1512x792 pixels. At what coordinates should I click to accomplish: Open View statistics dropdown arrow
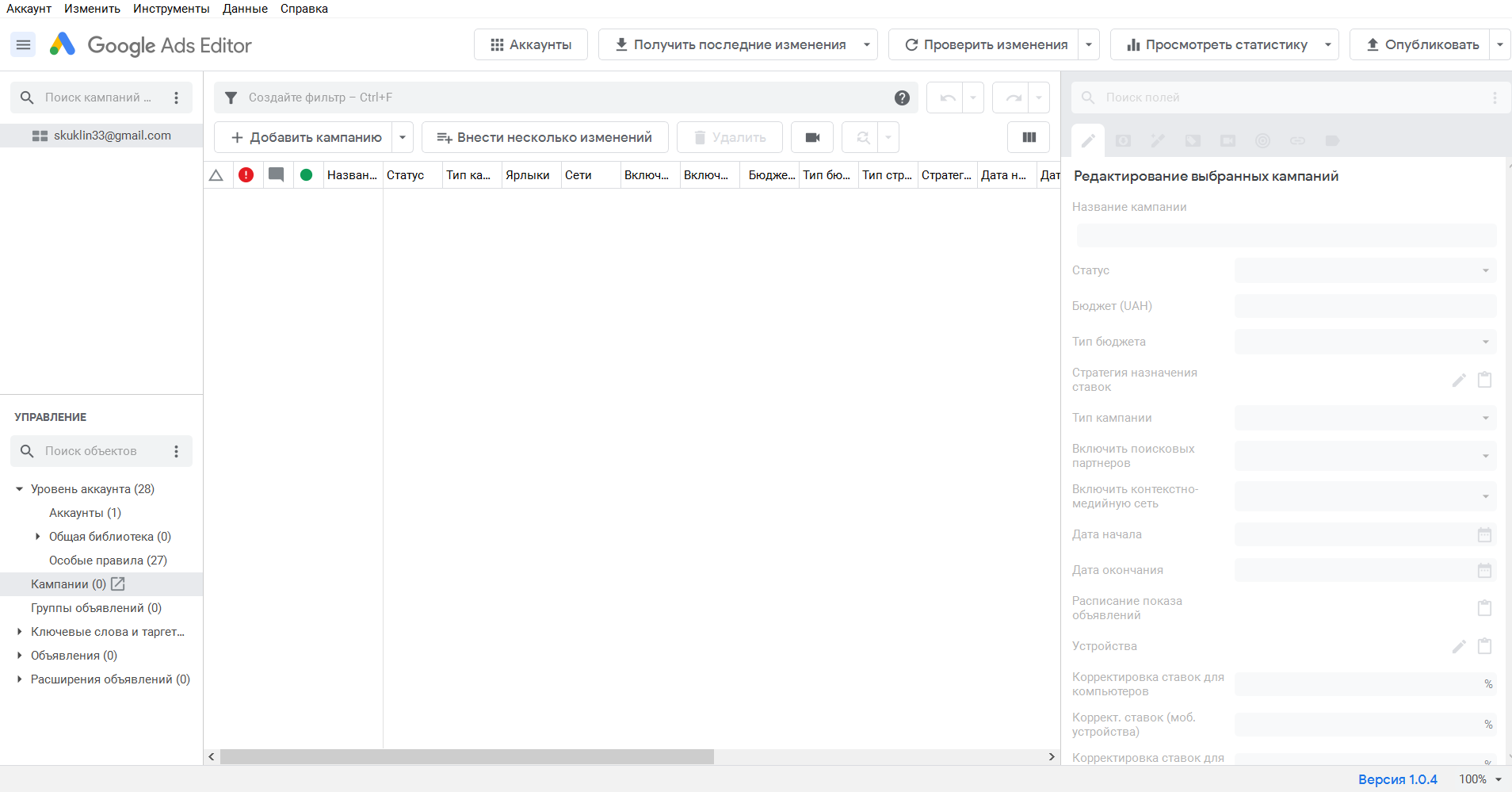[1328, 45]
